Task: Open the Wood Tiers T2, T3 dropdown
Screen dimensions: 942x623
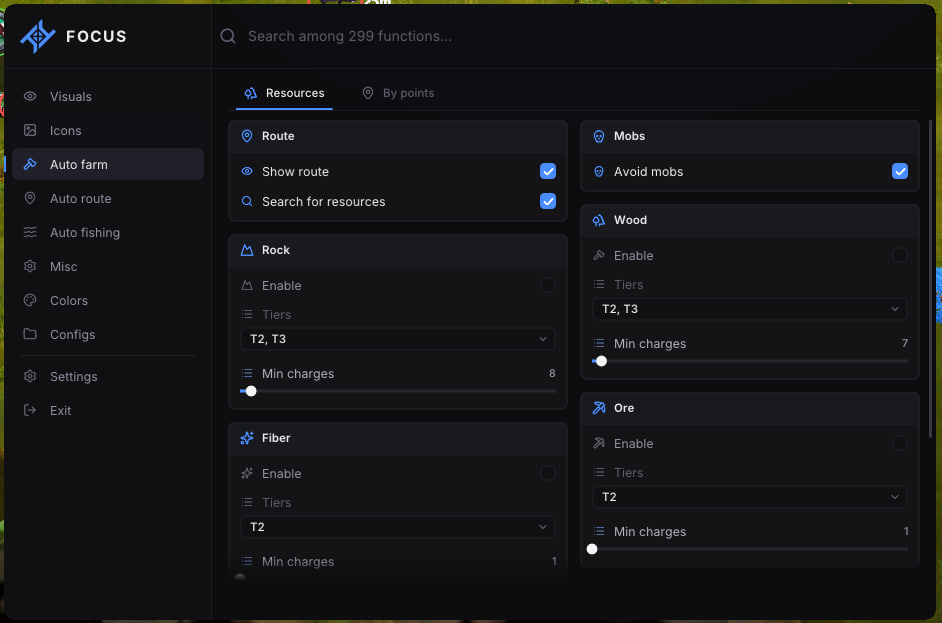Action: (750, 309)
